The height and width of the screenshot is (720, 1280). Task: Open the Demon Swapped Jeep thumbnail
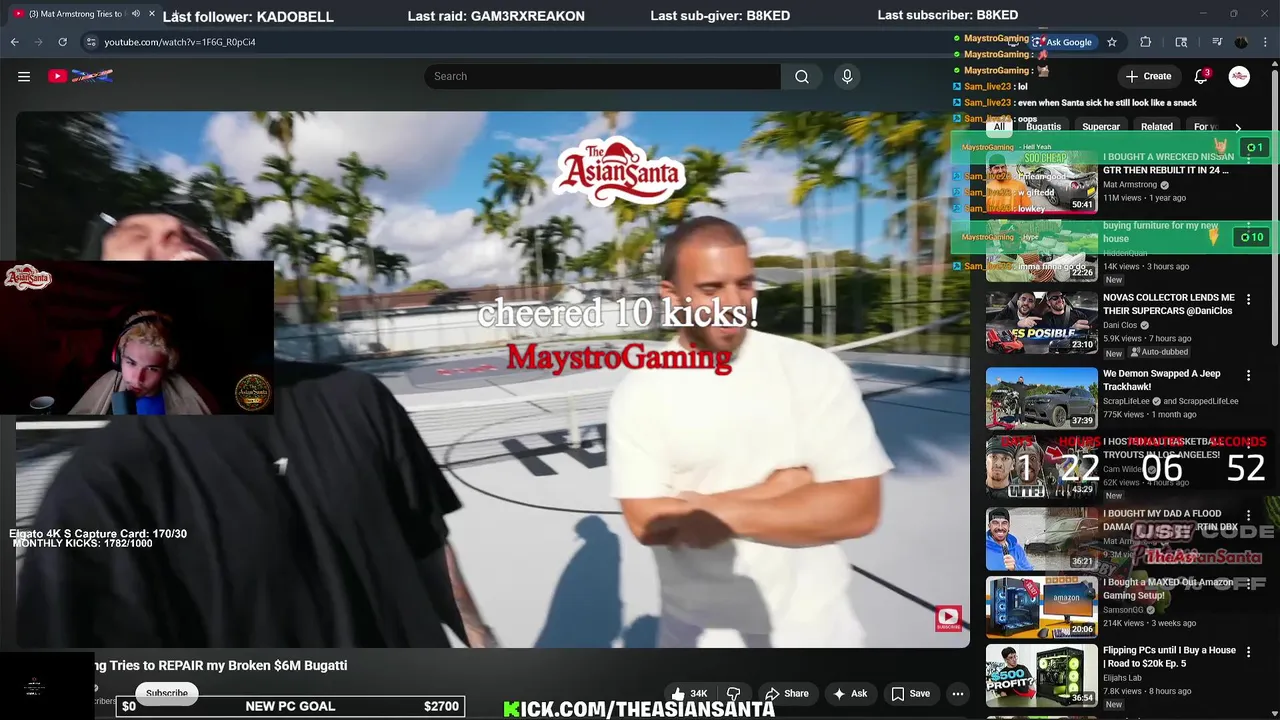coord(1041,398)
